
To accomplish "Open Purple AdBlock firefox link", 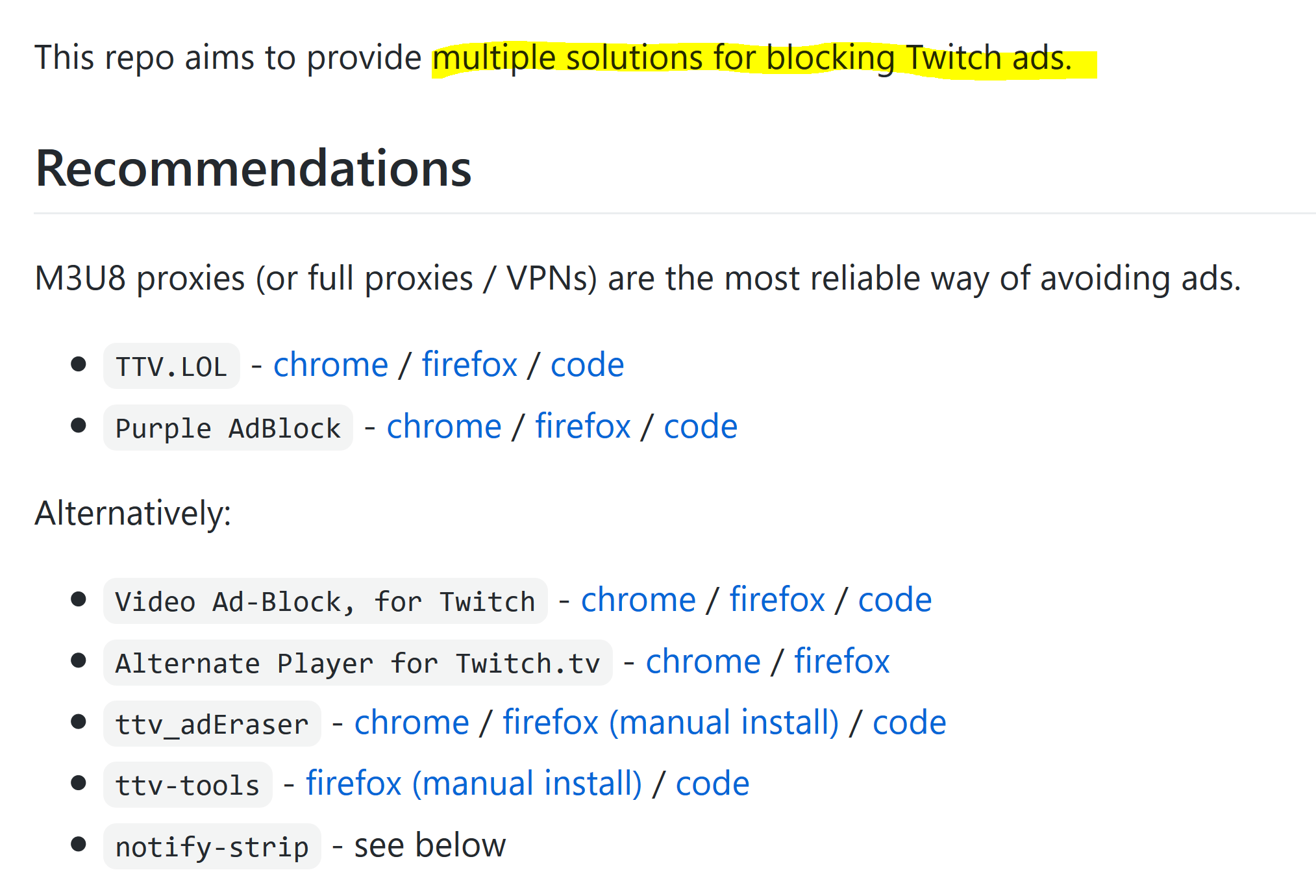I will (582, 427).
